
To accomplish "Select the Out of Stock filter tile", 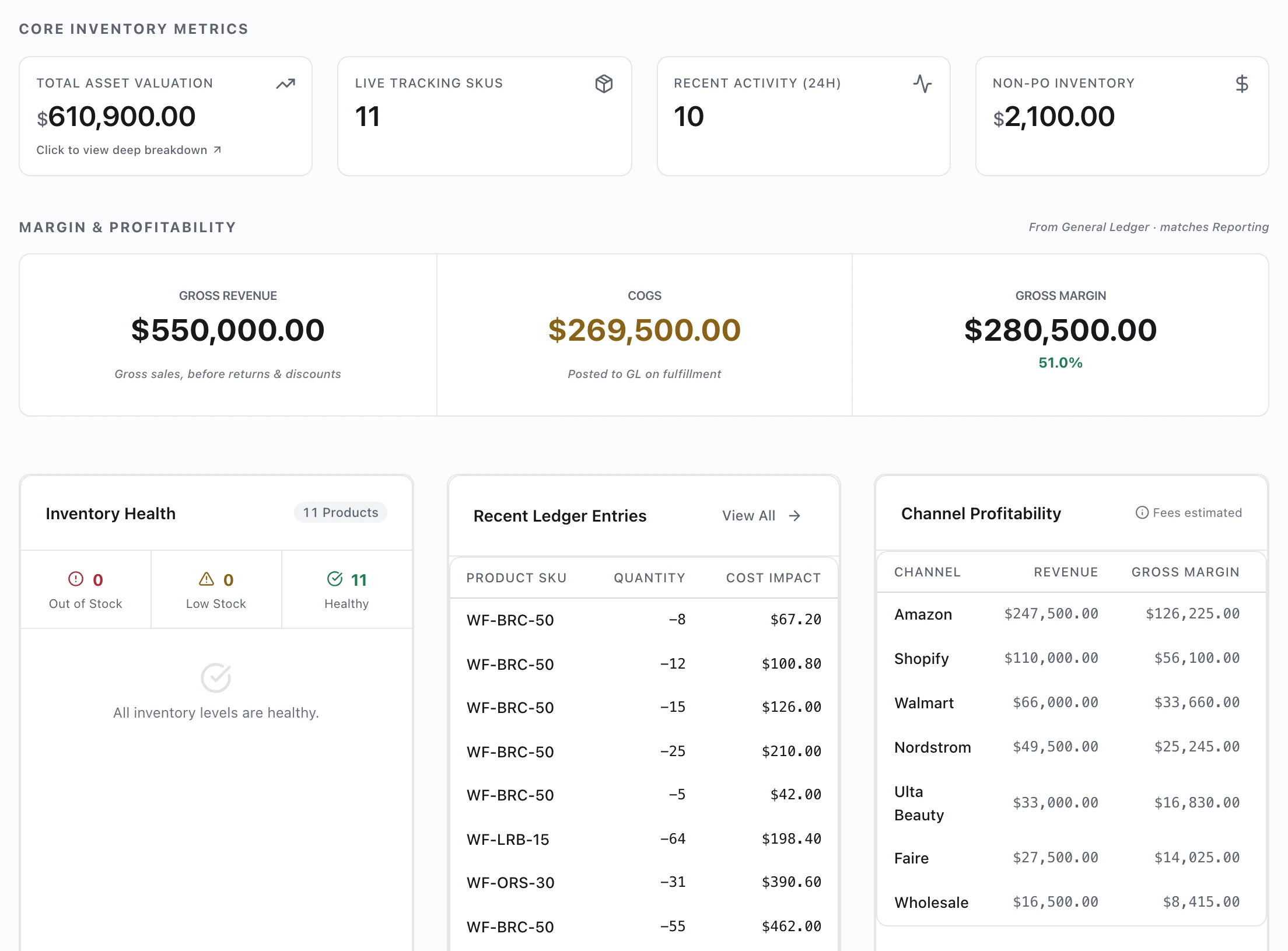I will click(86, 589).
